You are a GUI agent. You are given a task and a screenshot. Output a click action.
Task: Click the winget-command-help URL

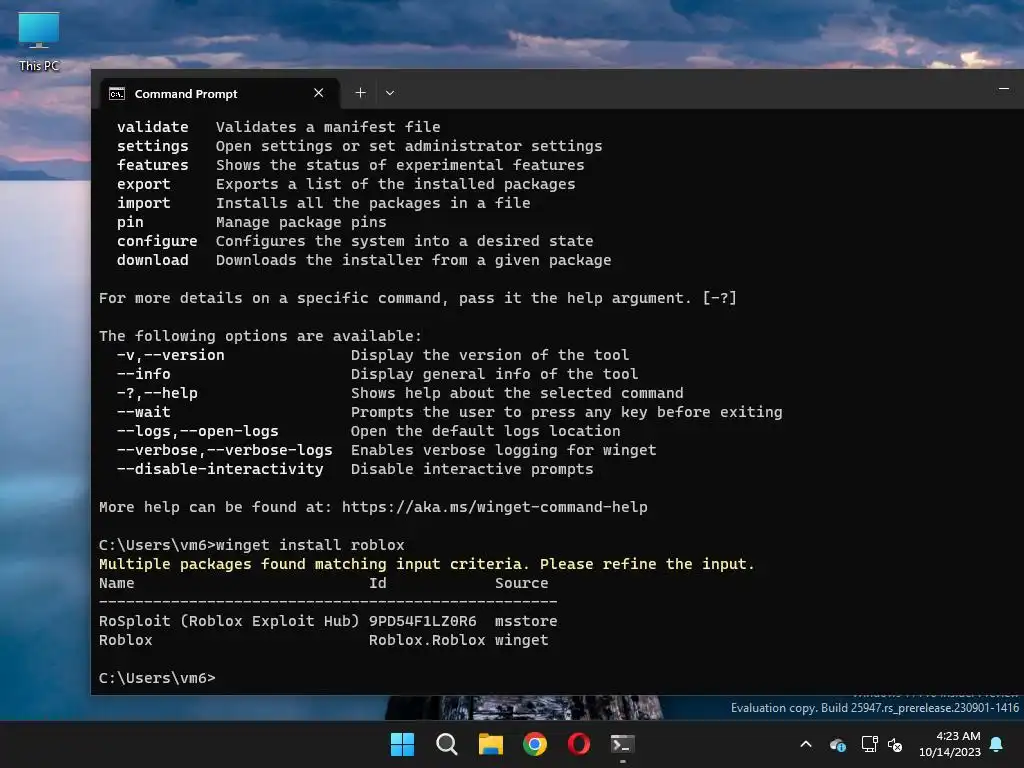coord(494,507)
